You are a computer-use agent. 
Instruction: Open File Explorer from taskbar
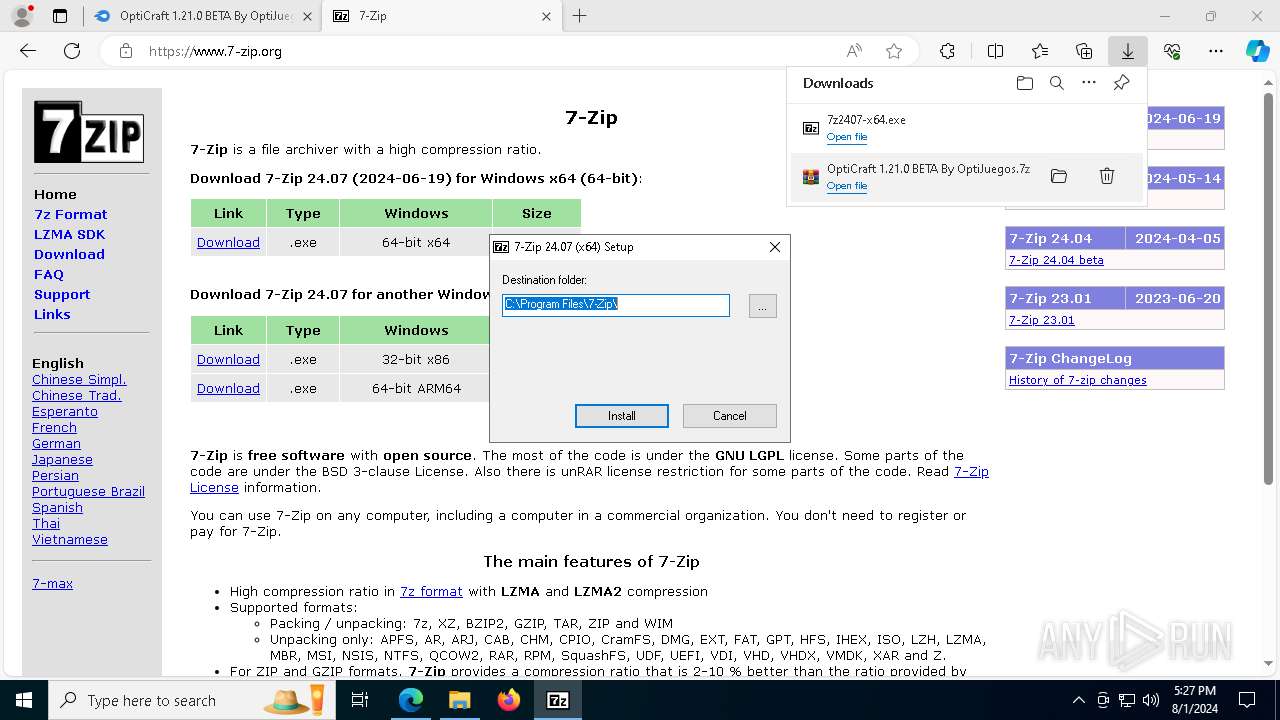459,700
